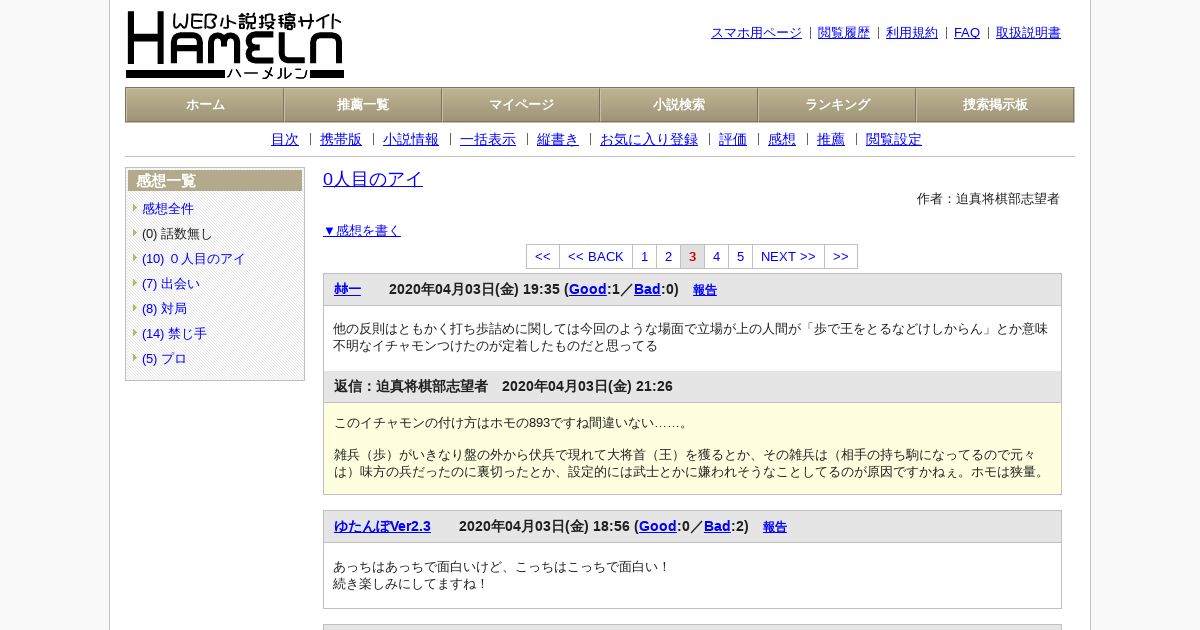The height and width of the screenshot is (630, 1200).
Task: Click current page 3 indicator
Action: [693, 256]
